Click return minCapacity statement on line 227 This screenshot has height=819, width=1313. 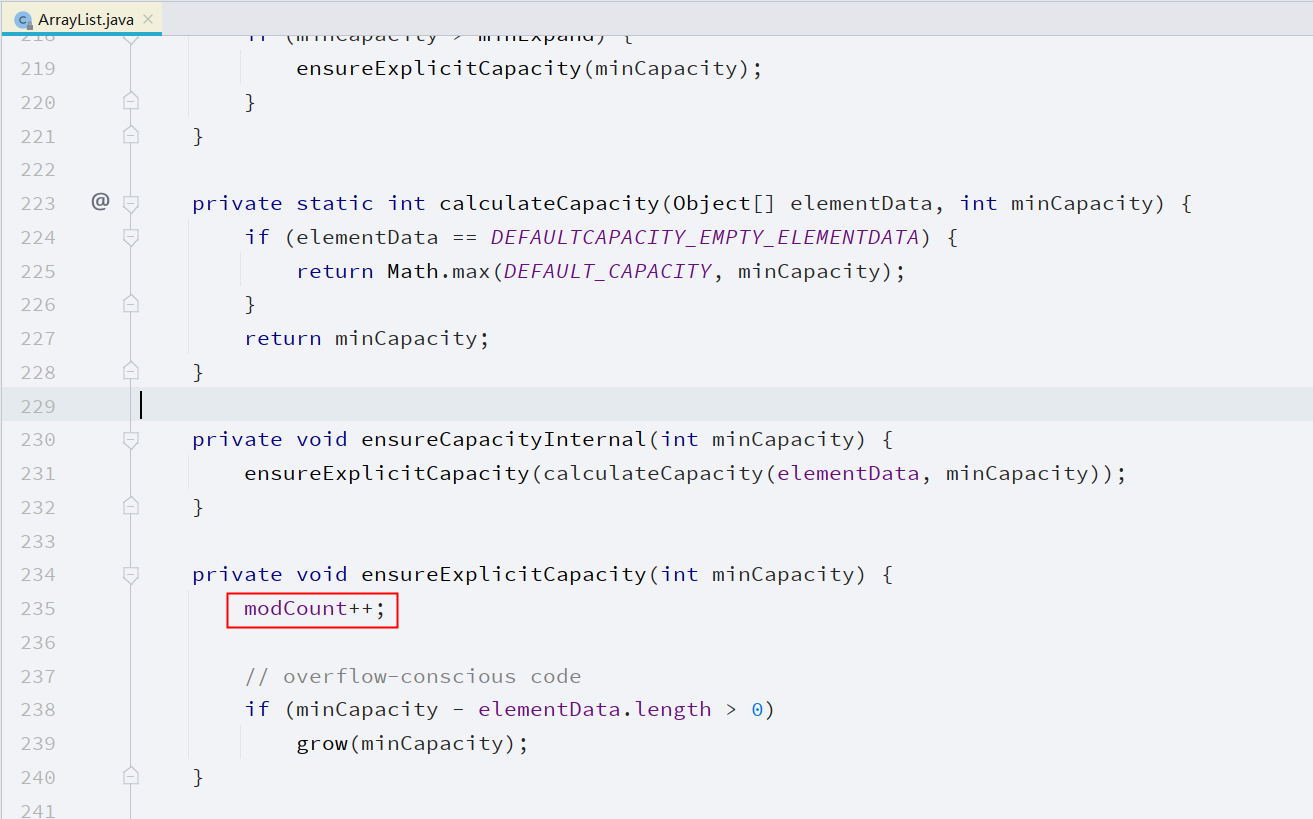pyautogui.click(x=367, y=338)
